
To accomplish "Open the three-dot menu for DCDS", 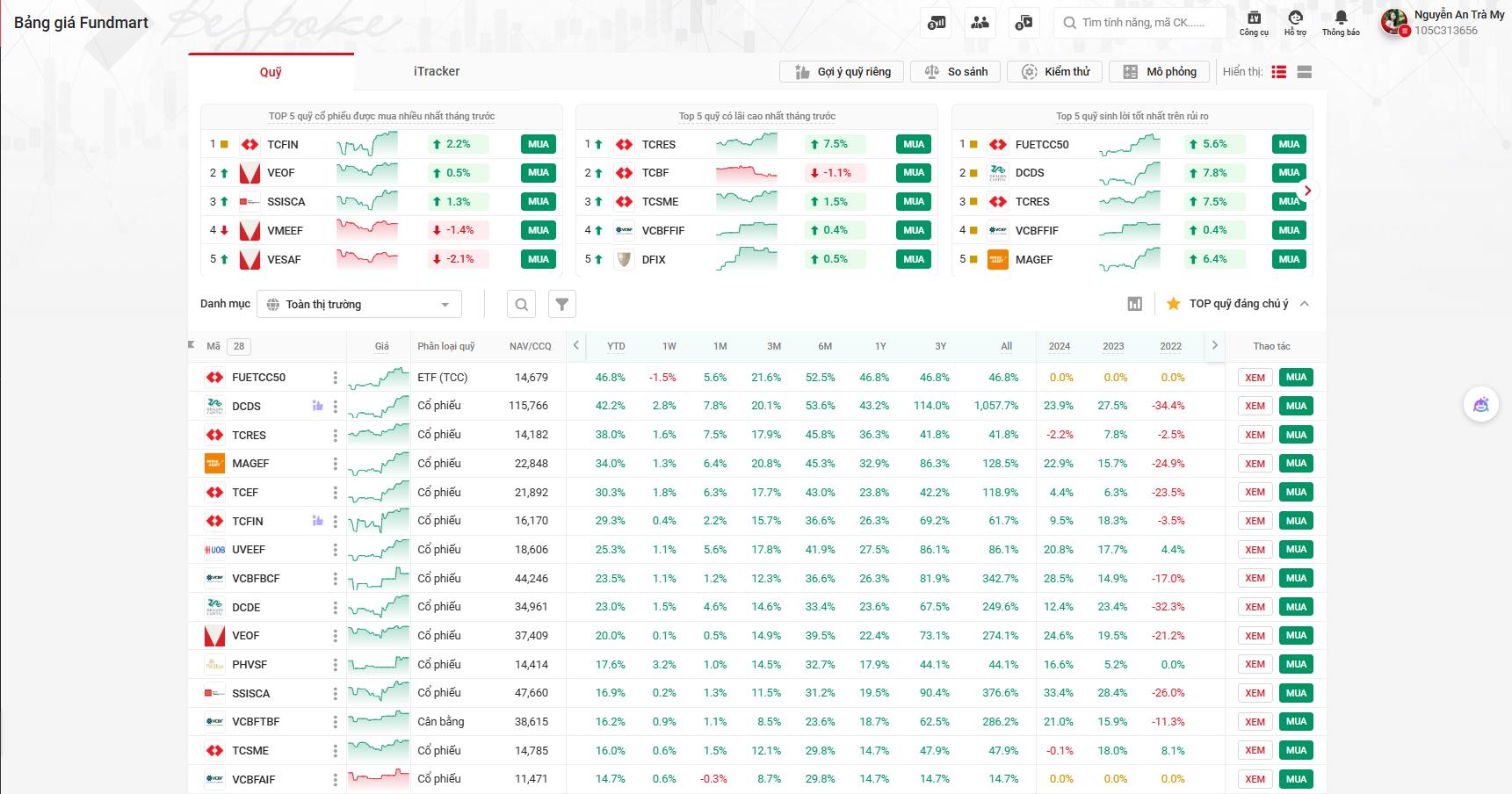I will (335, 407).
